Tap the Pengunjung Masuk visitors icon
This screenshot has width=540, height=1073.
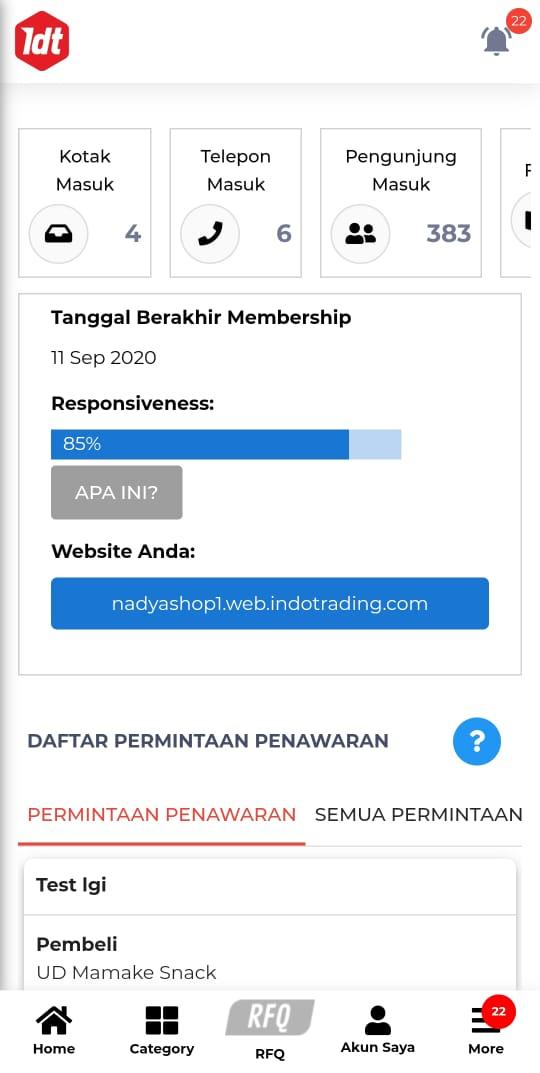(x=360, y=234)
